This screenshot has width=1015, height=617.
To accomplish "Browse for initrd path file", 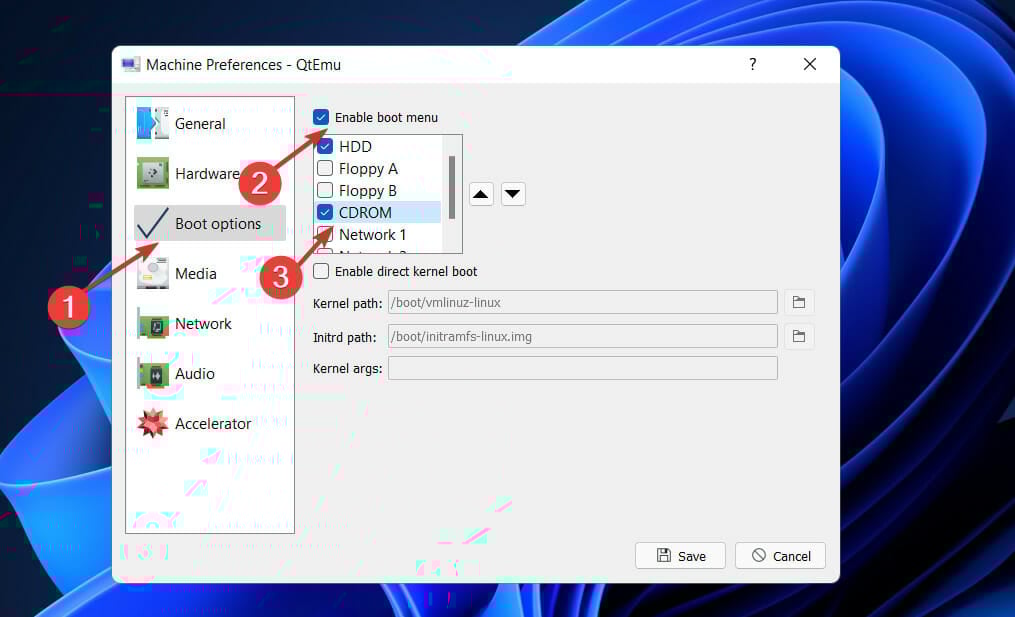I will point(799,337).
